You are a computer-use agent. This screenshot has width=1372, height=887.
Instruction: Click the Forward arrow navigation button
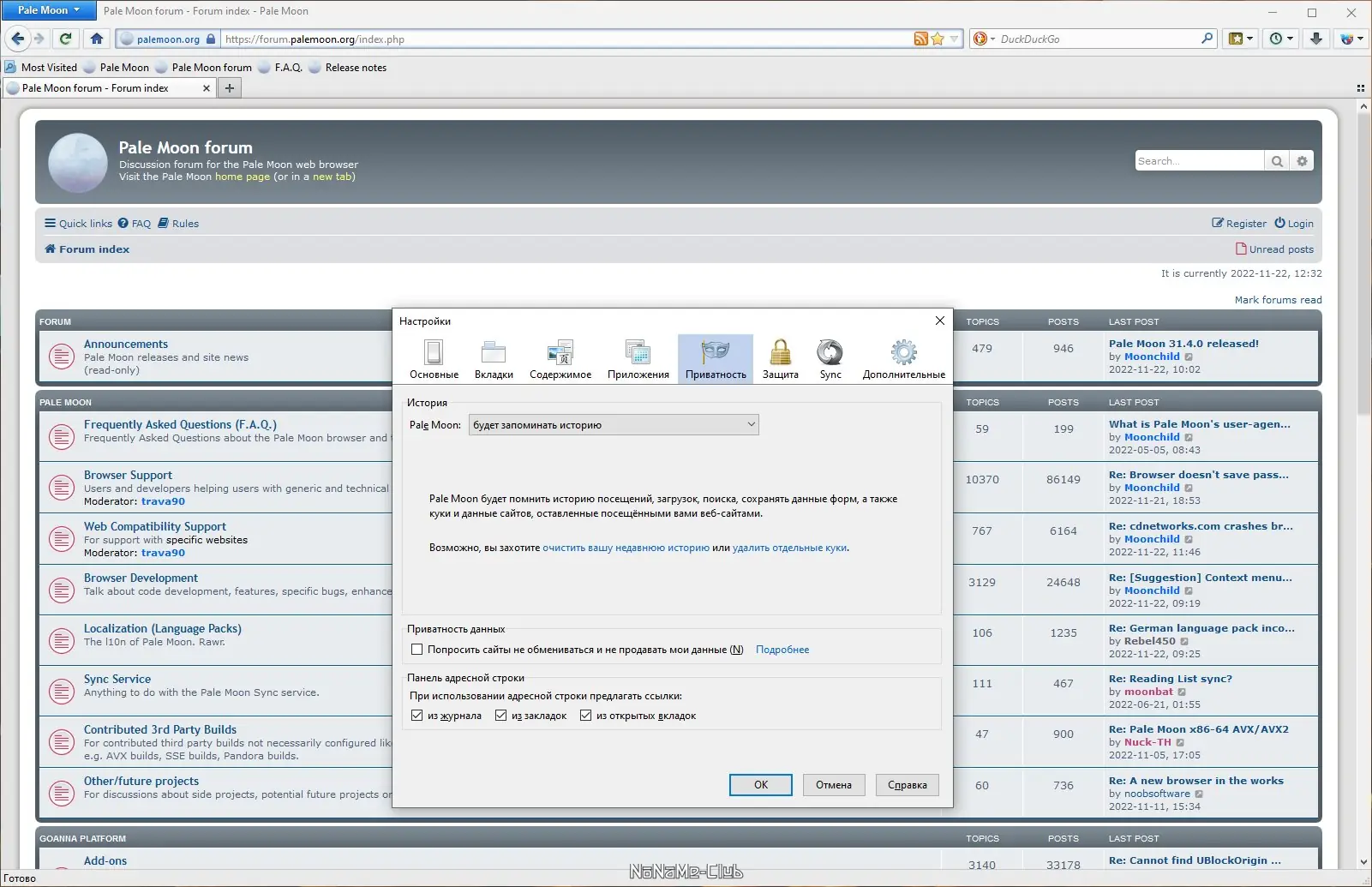tap(39, 39)
